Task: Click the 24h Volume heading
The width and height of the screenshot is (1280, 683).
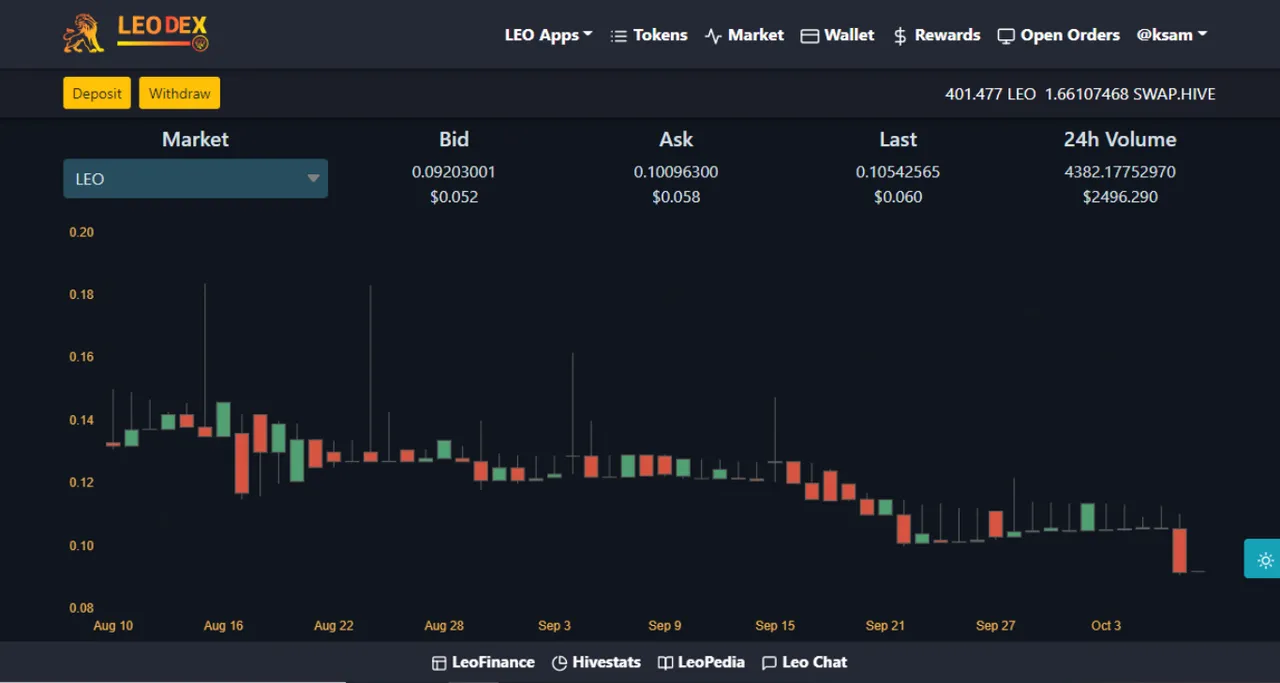Action: (x=1120, y=140)
